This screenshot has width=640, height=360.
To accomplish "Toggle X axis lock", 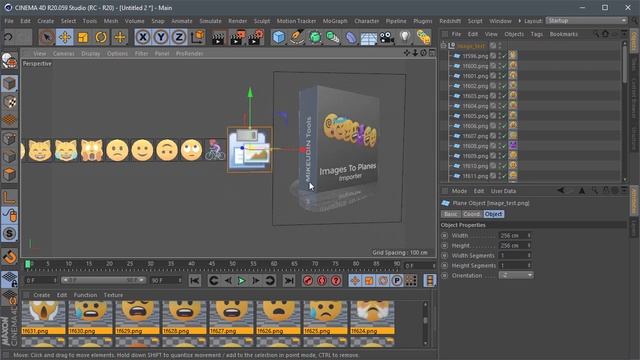I will click(142, 37).
